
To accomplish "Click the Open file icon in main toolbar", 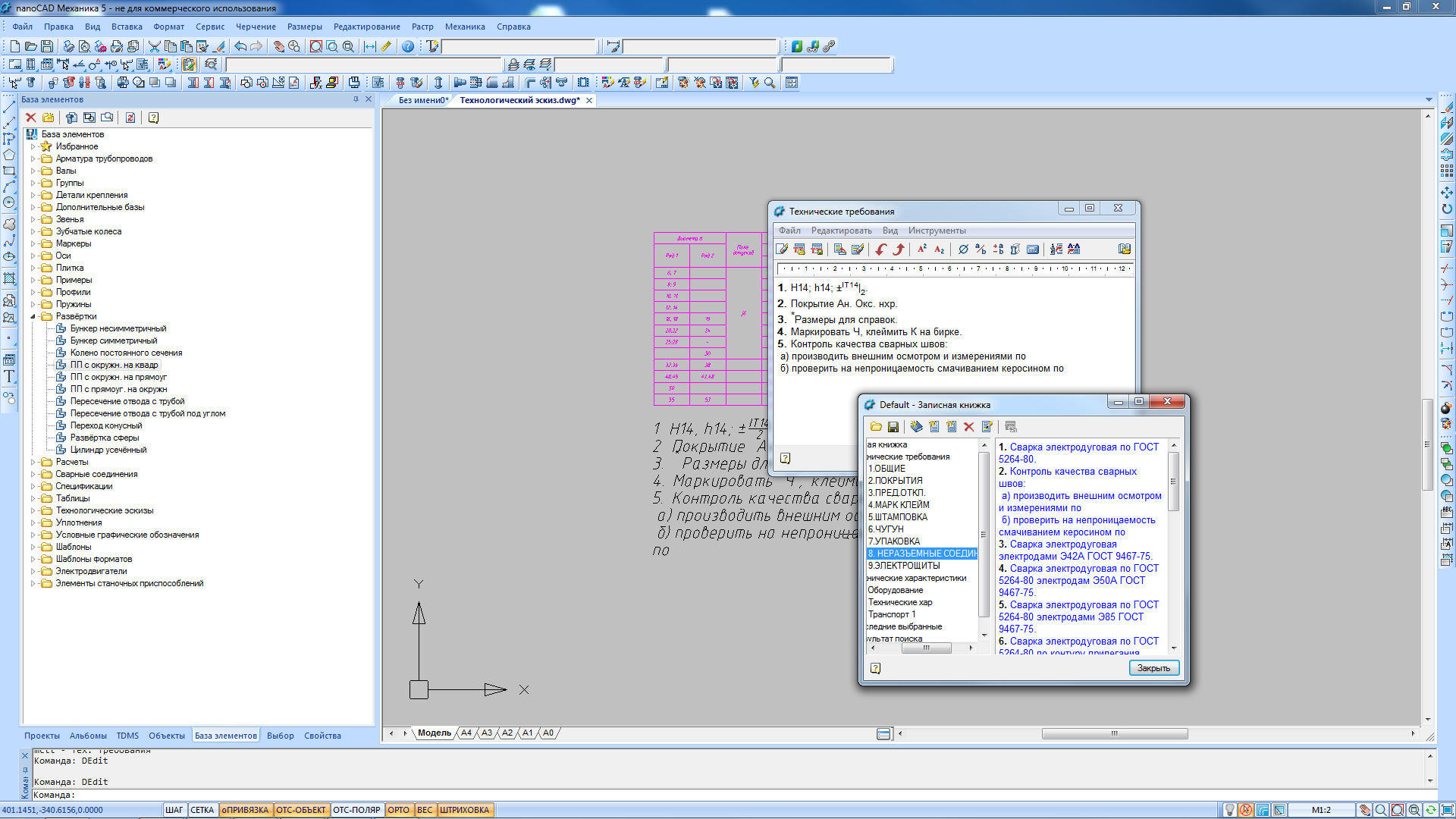I will point(31,46).
